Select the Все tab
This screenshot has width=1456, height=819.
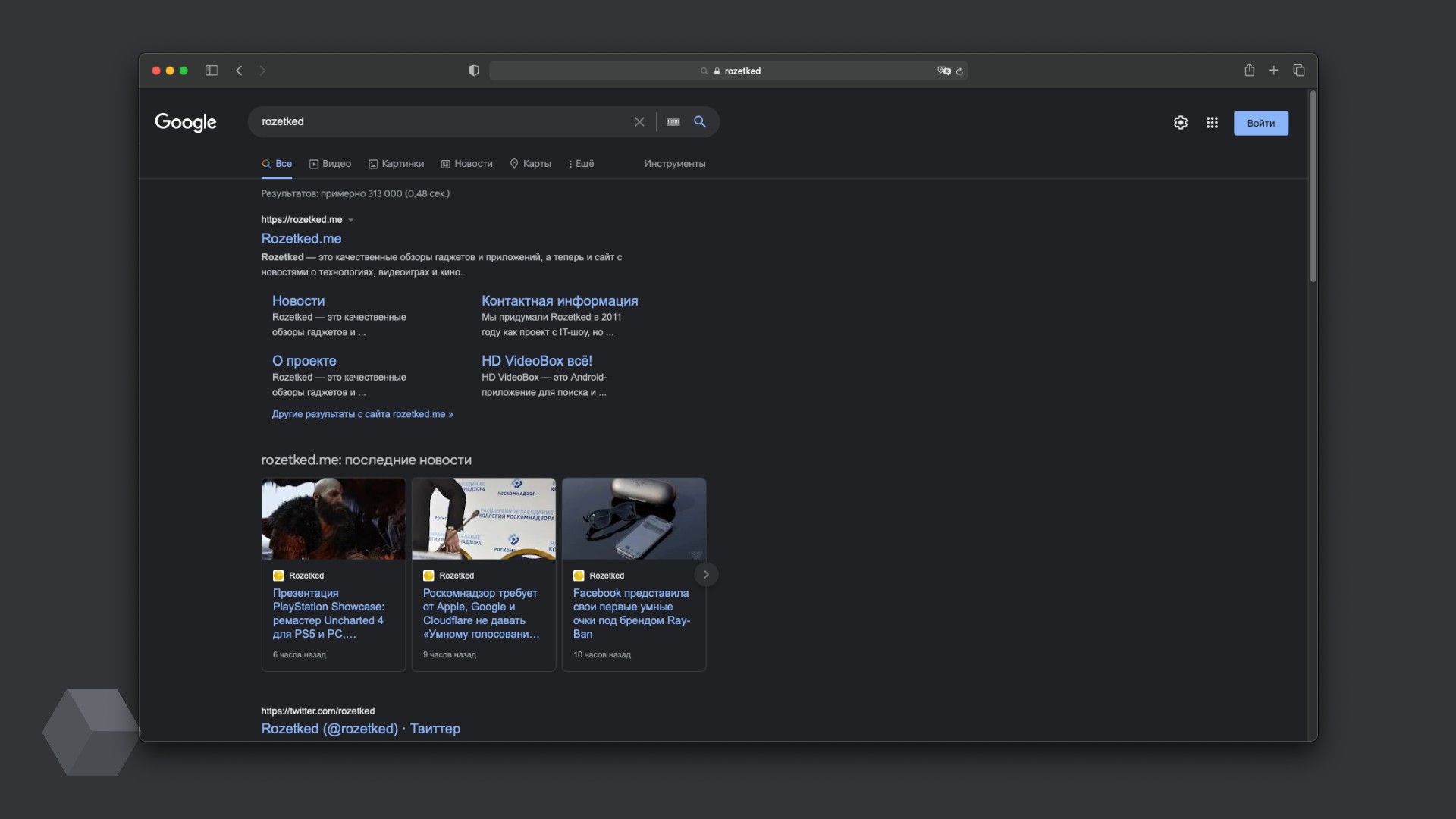pyautogui.click(x=277, y=164)
